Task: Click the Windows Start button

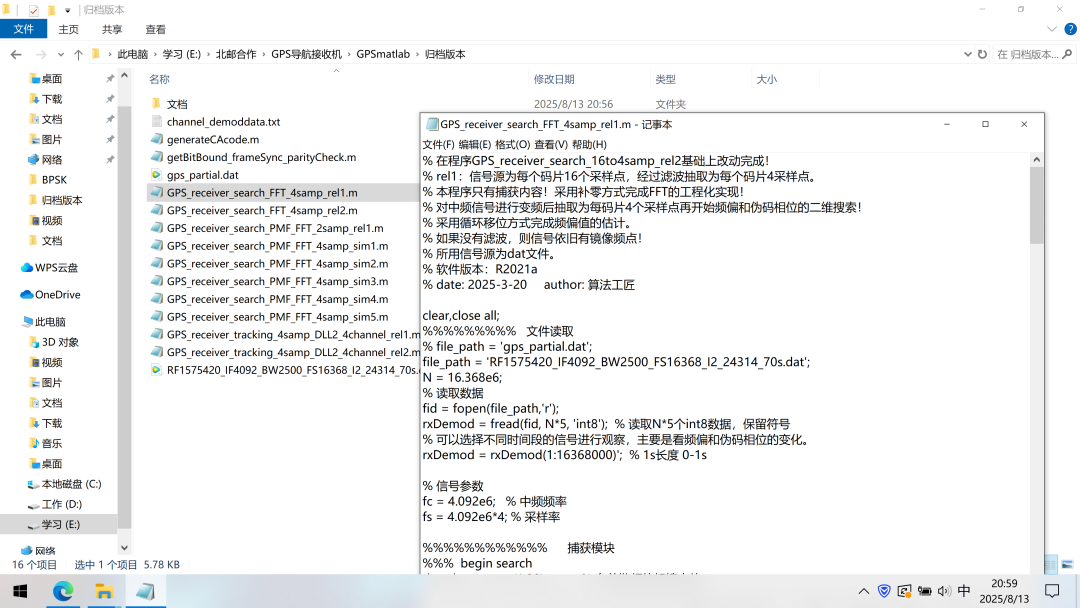Action: [x=20, y=591]
